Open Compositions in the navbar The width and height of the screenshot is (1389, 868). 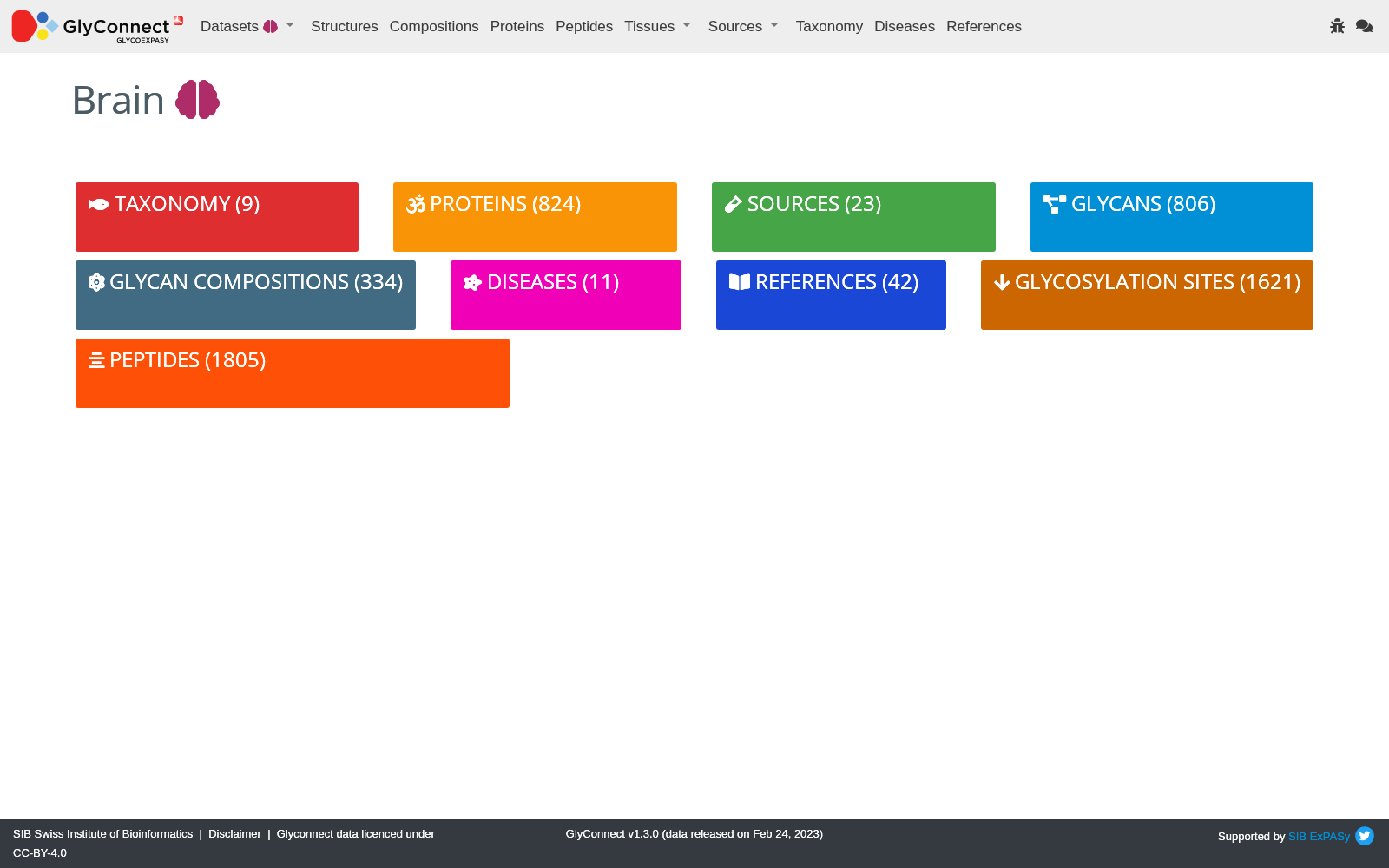pos(434,26)
